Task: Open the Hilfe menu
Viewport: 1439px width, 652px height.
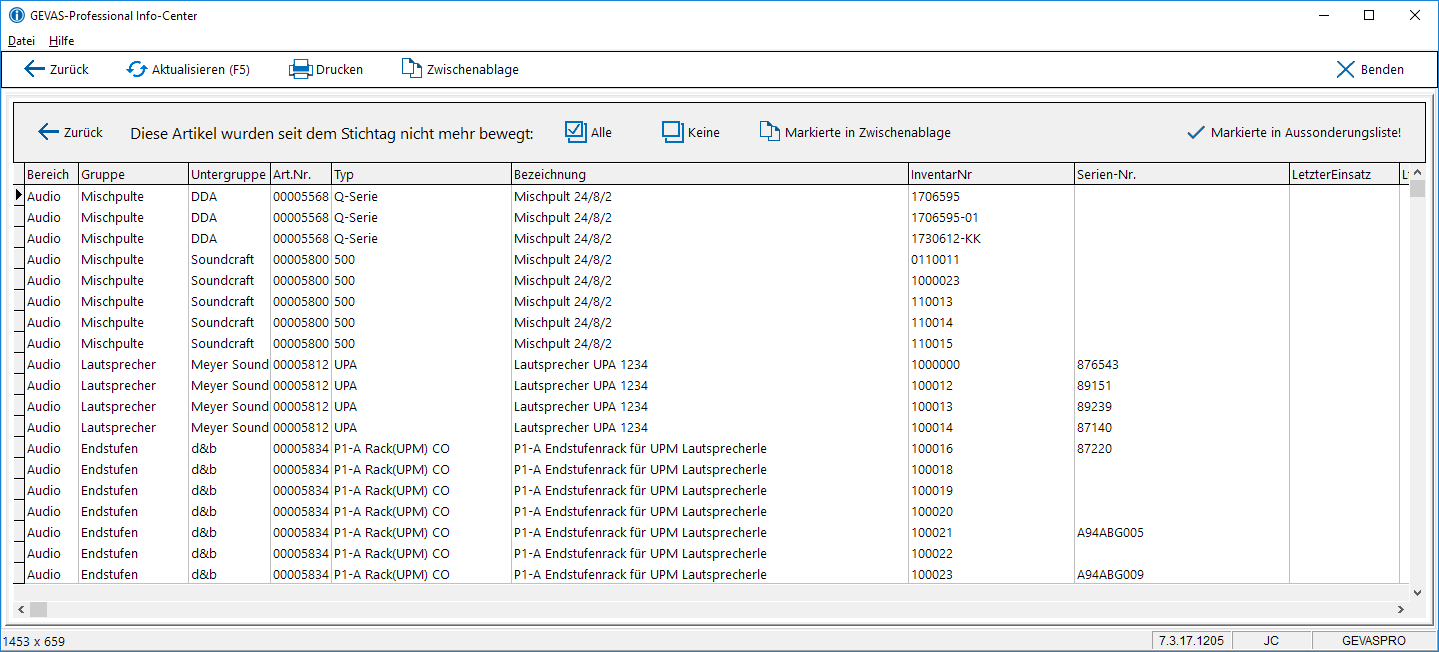Action: (x=61, y=41)
